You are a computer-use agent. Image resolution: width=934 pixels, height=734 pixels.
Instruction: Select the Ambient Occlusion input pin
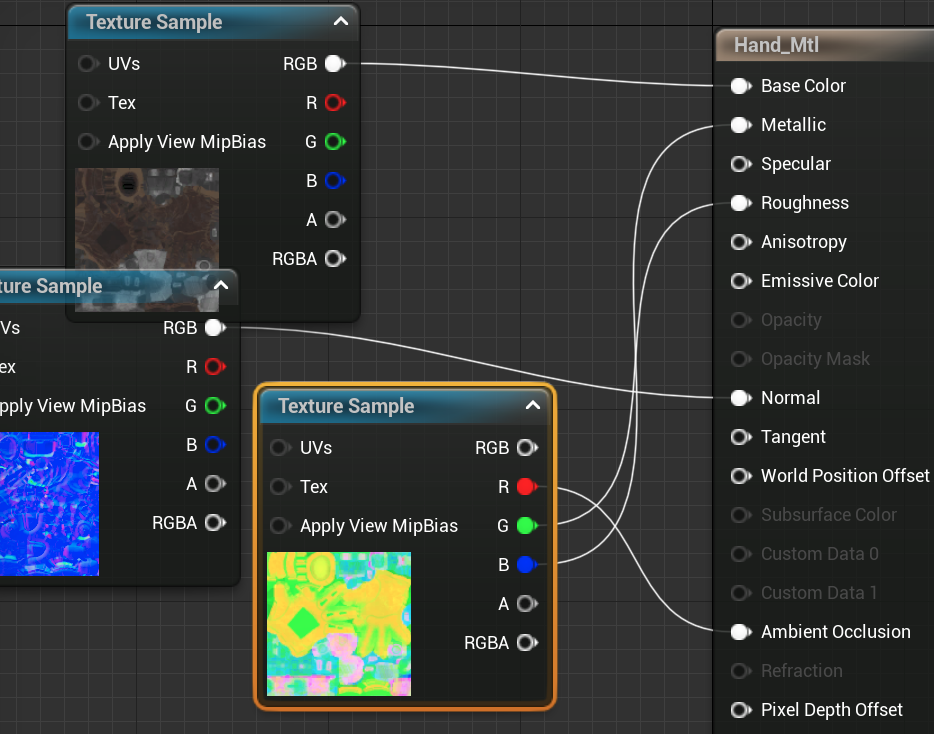pyautogui.click(x=740, y=632)
